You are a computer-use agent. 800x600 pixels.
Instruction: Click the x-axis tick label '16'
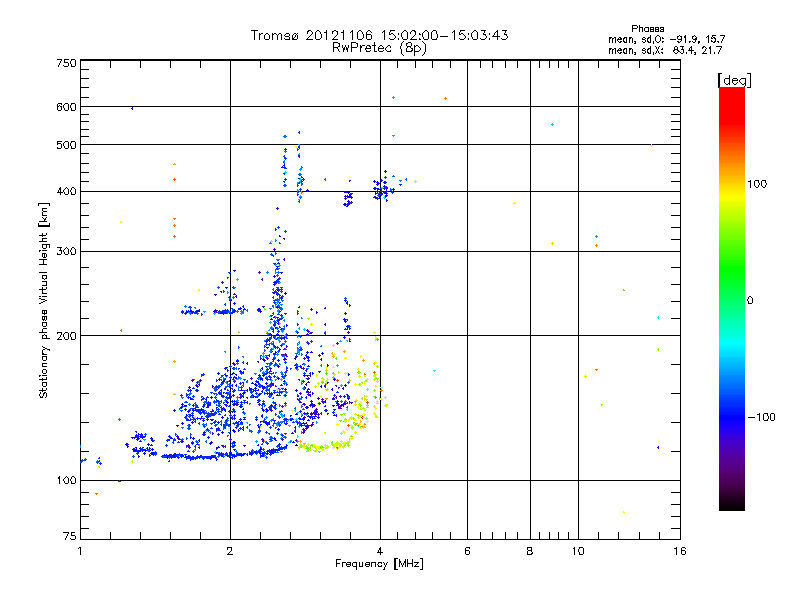coord(680,551)
